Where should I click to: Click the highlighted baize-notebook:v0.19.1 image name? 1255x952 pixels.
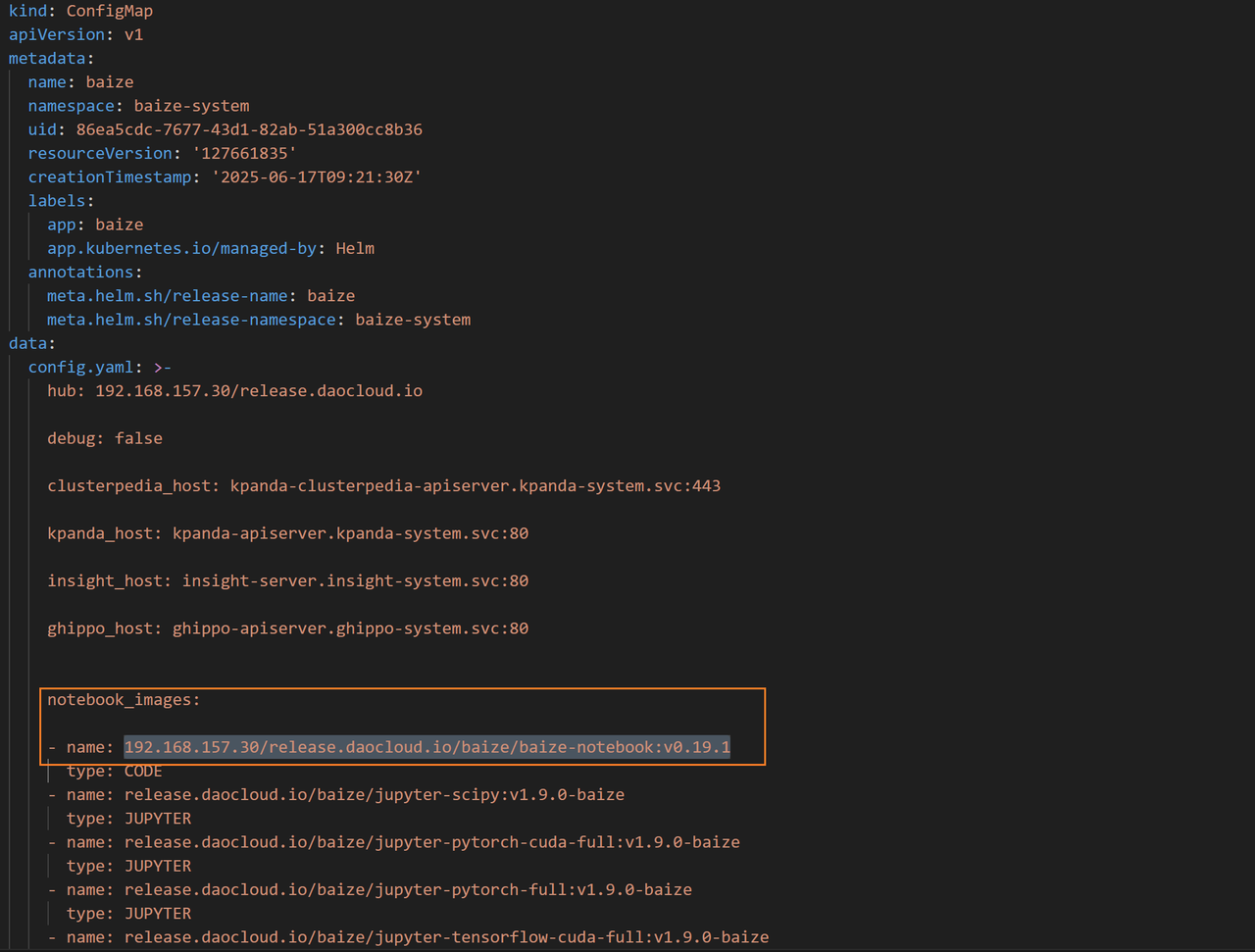pyautogui.click(x=427, y=747)
